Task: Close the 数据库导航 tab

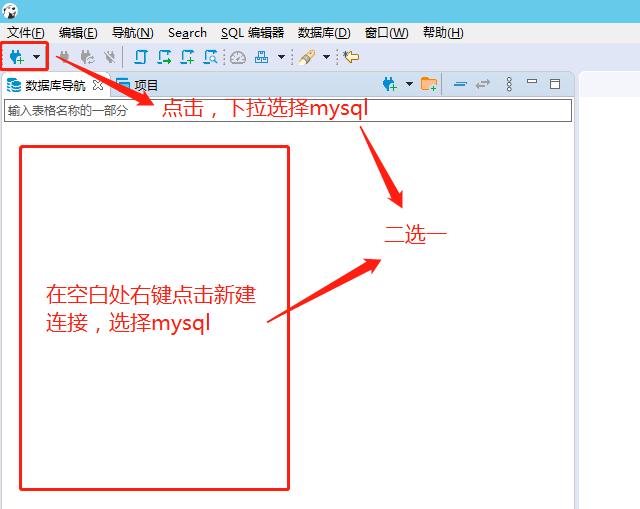Action: [98, 85]
